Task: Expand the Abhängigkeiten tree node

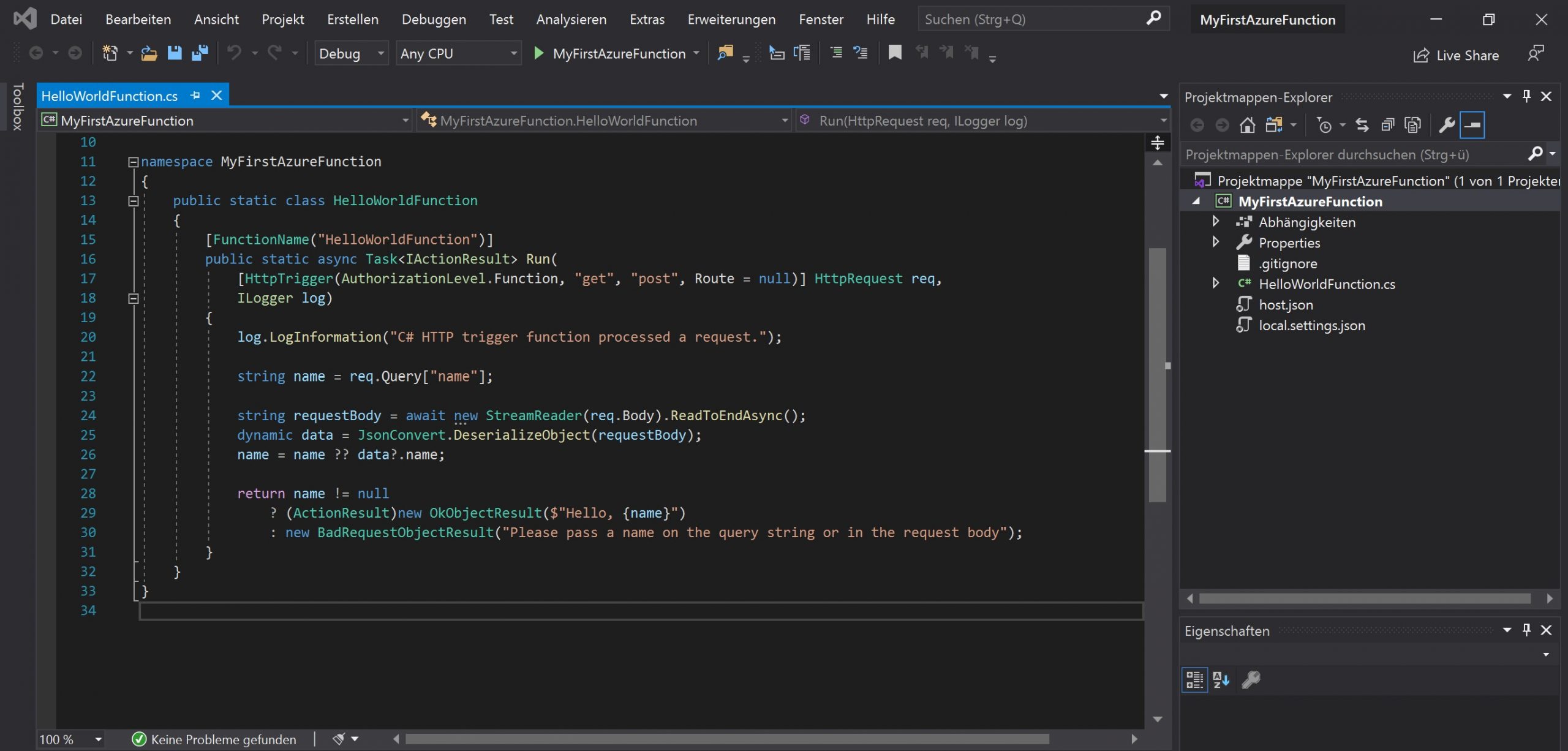Action: pos(1216,222)
